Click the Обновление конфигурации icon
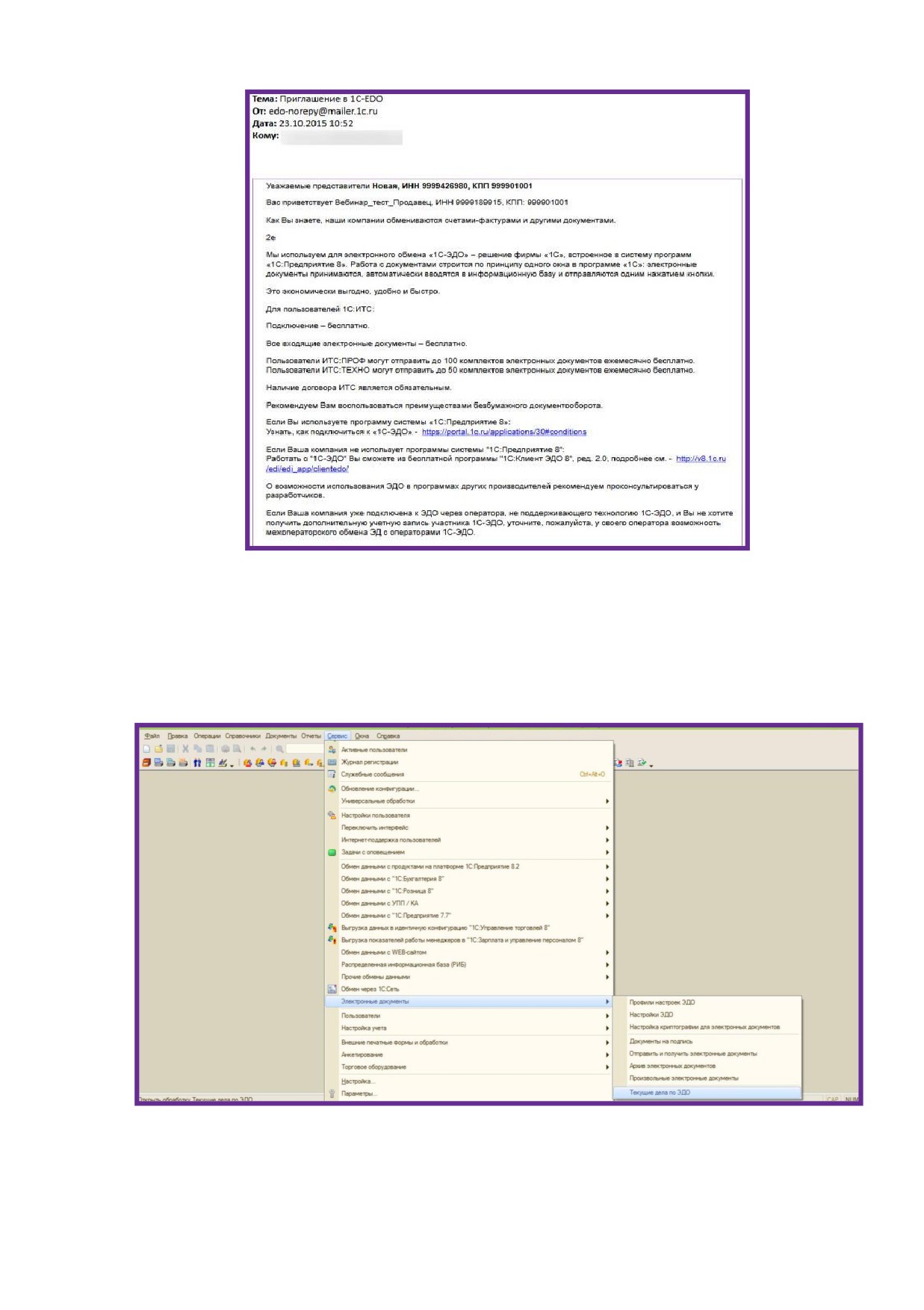Screen dimensions: 924x1310 coord(332,789)
